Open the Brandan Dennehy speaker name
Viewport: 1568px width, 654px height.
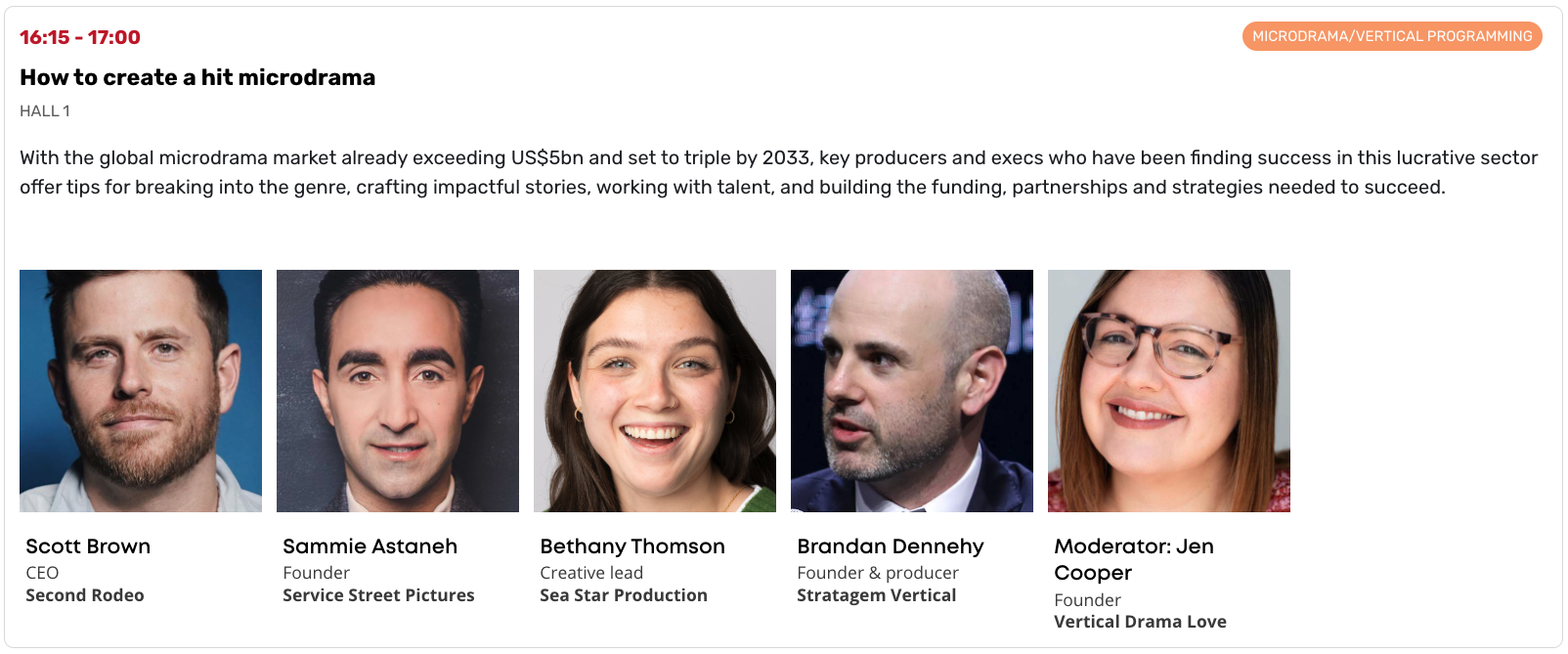890,546
